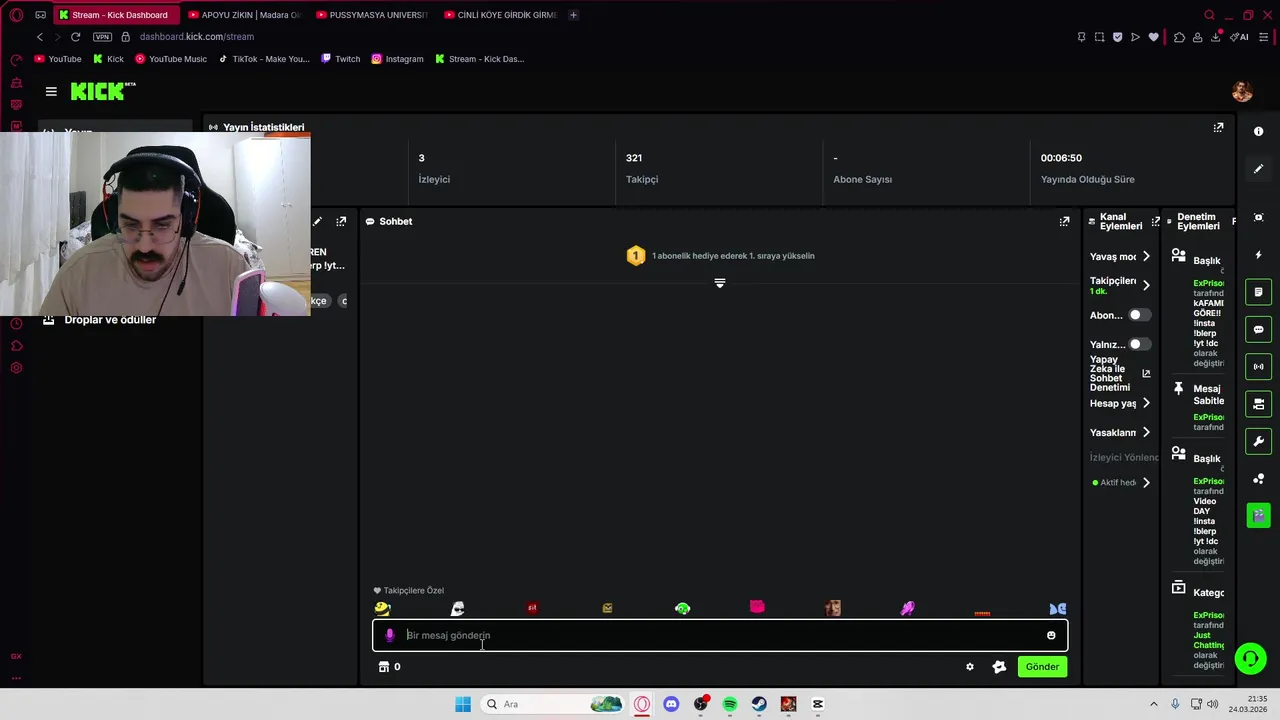
Task: Open the emoji picker in chat box
Action: tap(1051, 636)
